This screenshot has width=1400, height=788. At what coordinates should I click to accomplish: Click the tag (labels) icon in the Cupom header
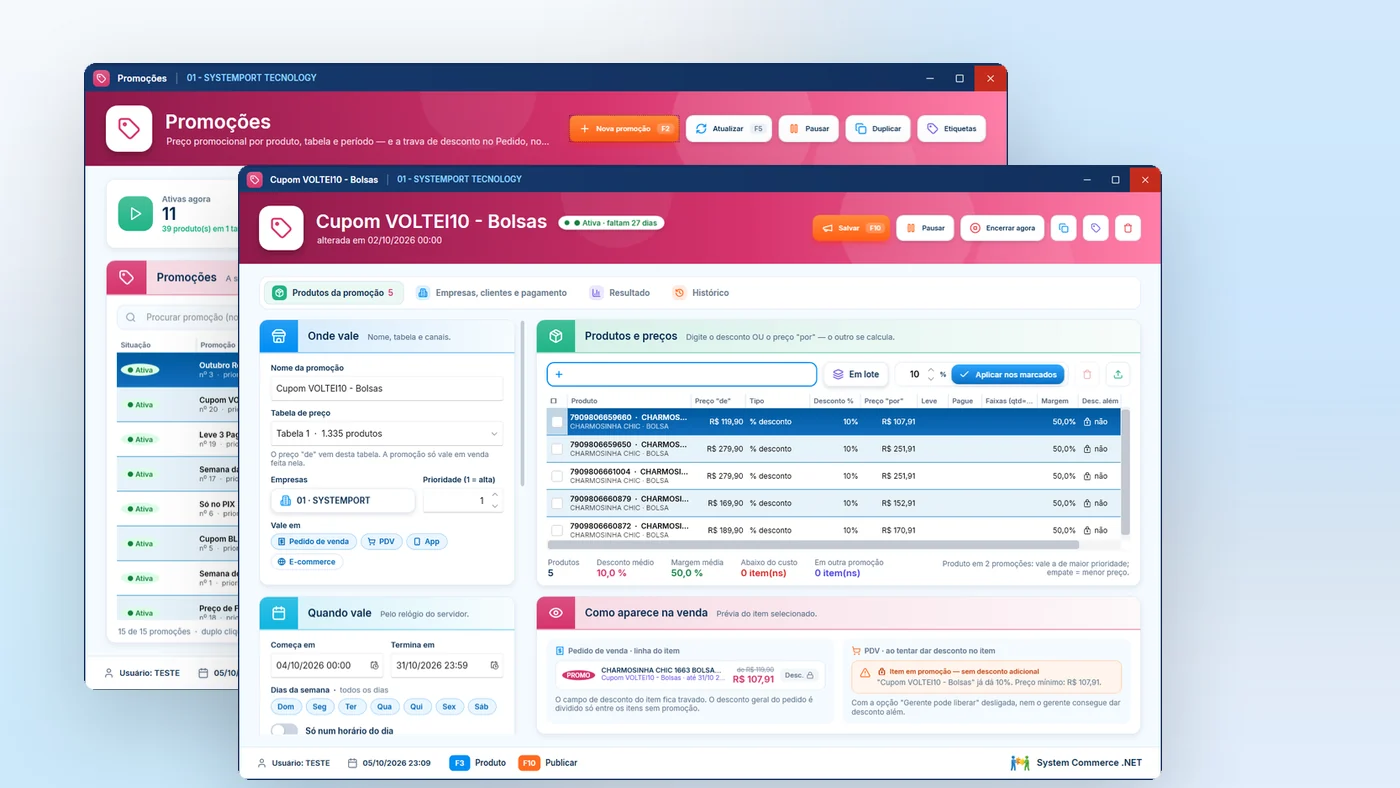1096,228
